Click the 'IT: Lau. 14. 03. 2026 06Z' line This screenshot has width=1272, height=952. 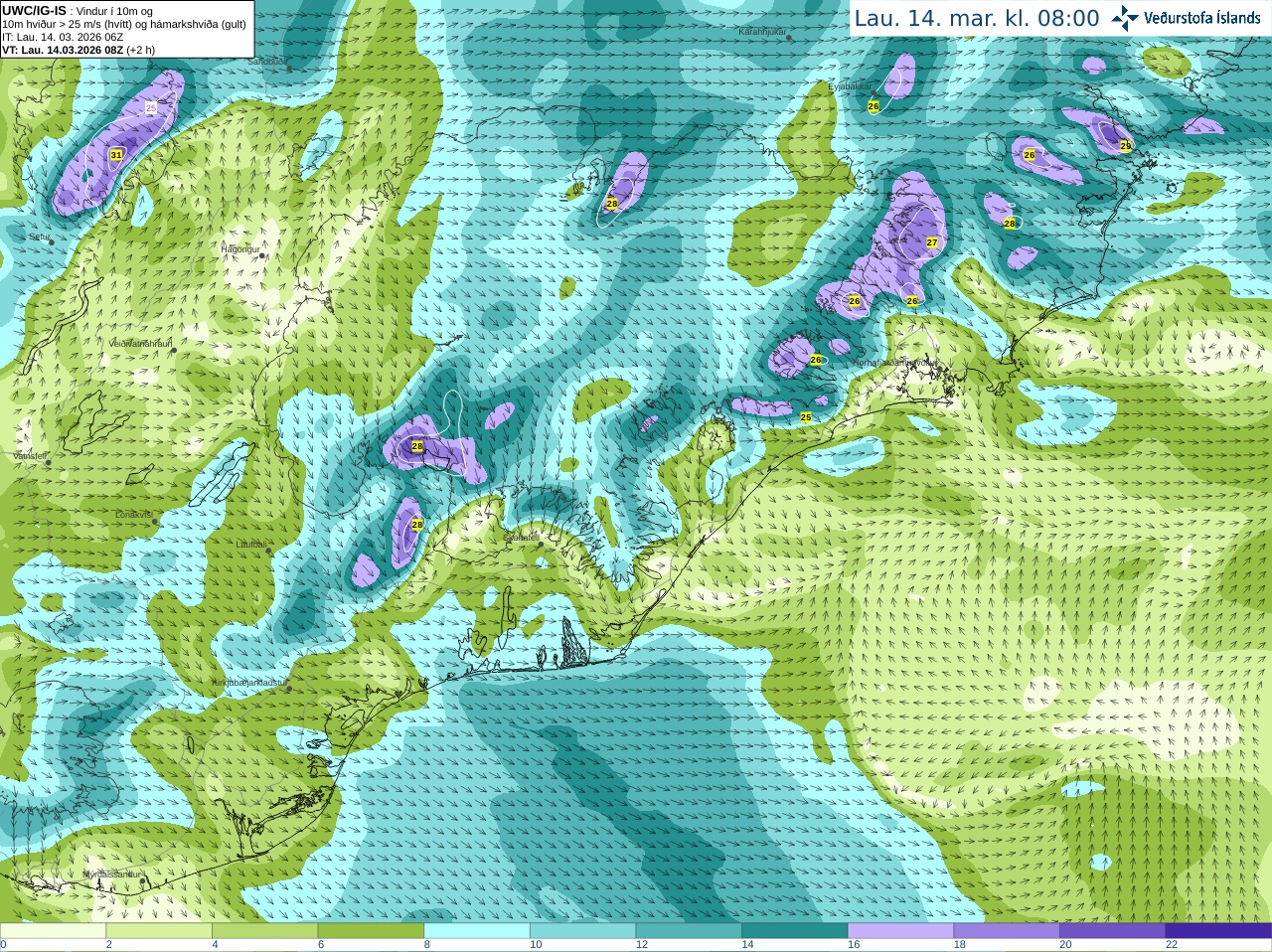pos(63,37)
